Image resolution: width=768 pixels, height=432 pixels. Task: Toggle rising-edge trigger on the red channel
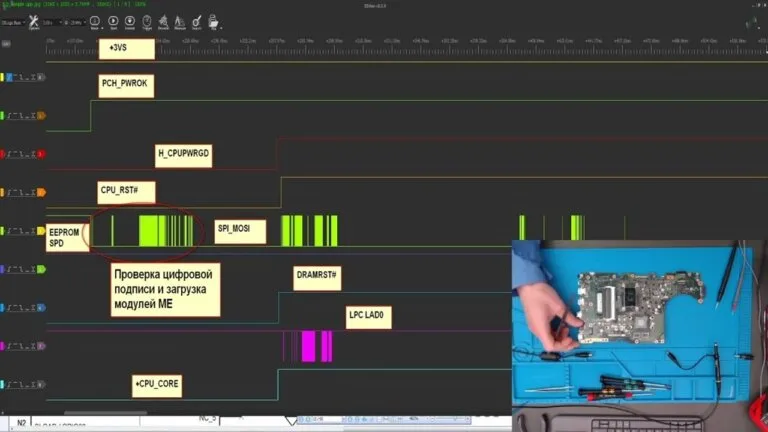[10, 154]
